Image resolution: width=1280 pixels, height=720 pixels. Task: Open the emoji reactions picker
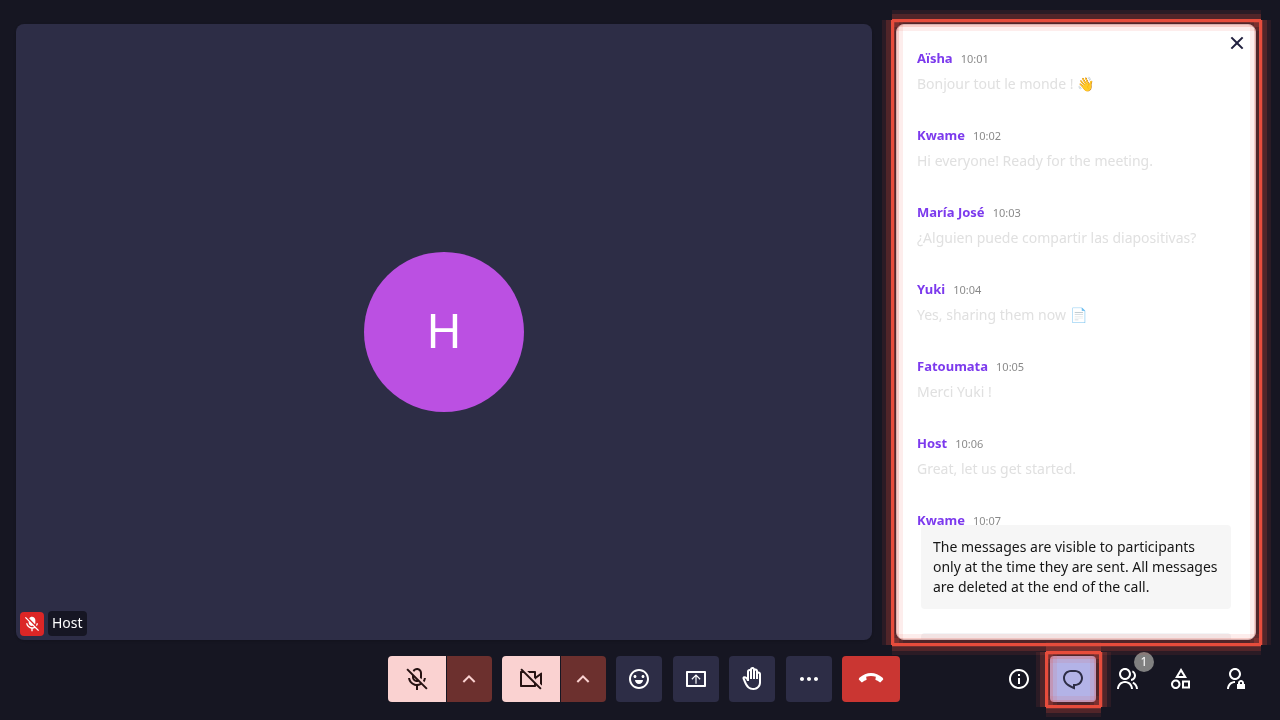point(639,679)
